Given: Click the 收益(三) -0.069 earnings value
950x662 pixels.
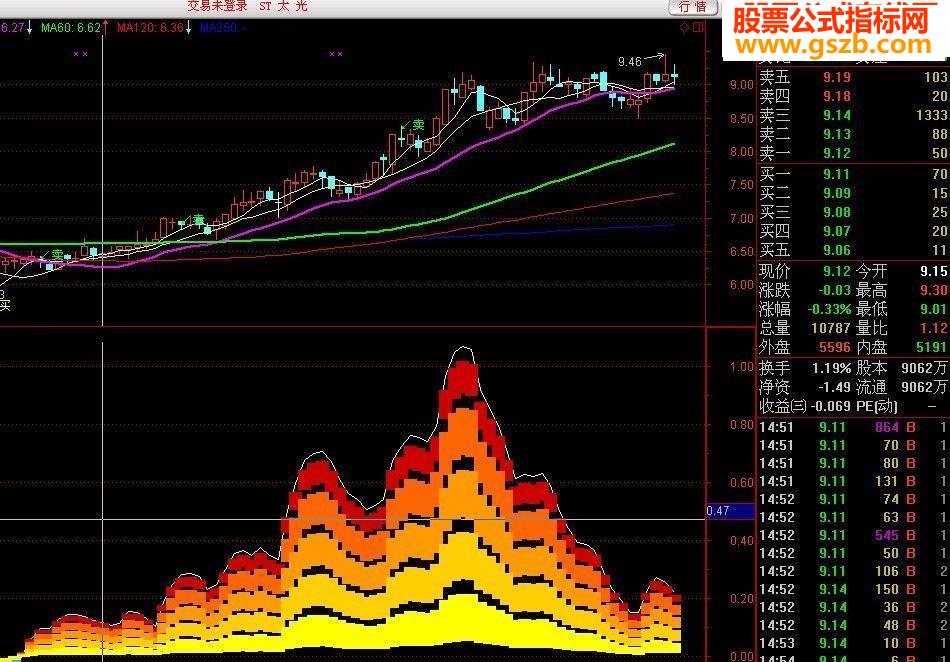Looking at the screenshot, I should [x=831, y=406].
